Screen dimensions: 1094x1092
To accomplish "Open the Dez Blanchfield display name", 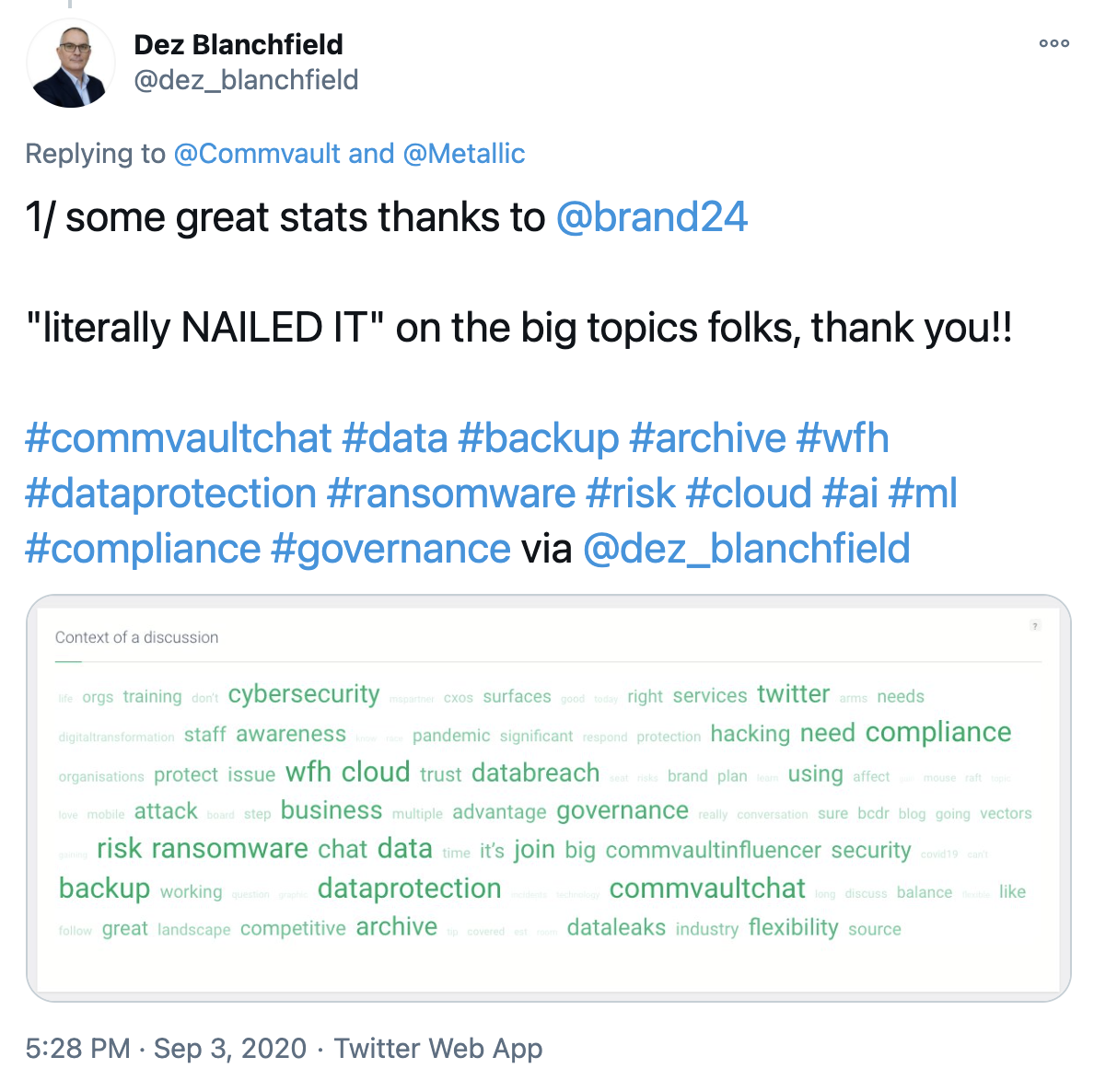I will (x=239, y=45).
